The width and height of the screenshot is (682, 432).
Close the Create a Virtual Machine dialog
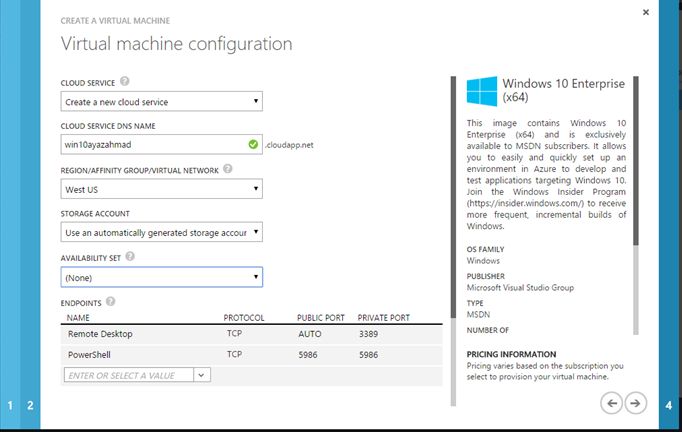tap(646, 12)
